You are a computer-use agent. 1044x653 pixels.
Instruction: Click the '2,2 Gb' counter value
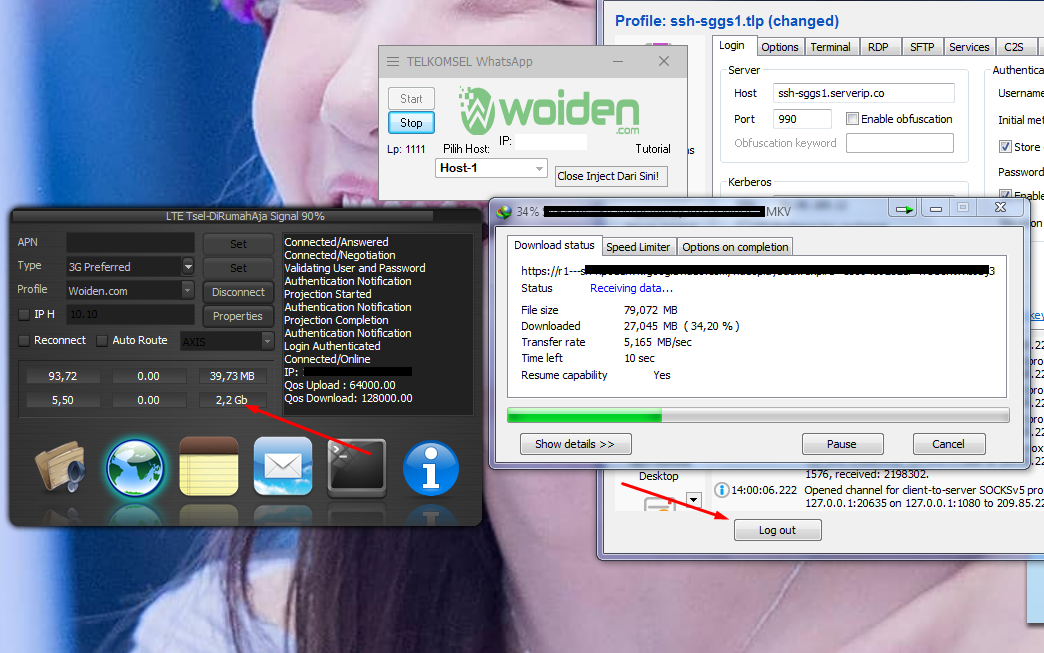232,400
